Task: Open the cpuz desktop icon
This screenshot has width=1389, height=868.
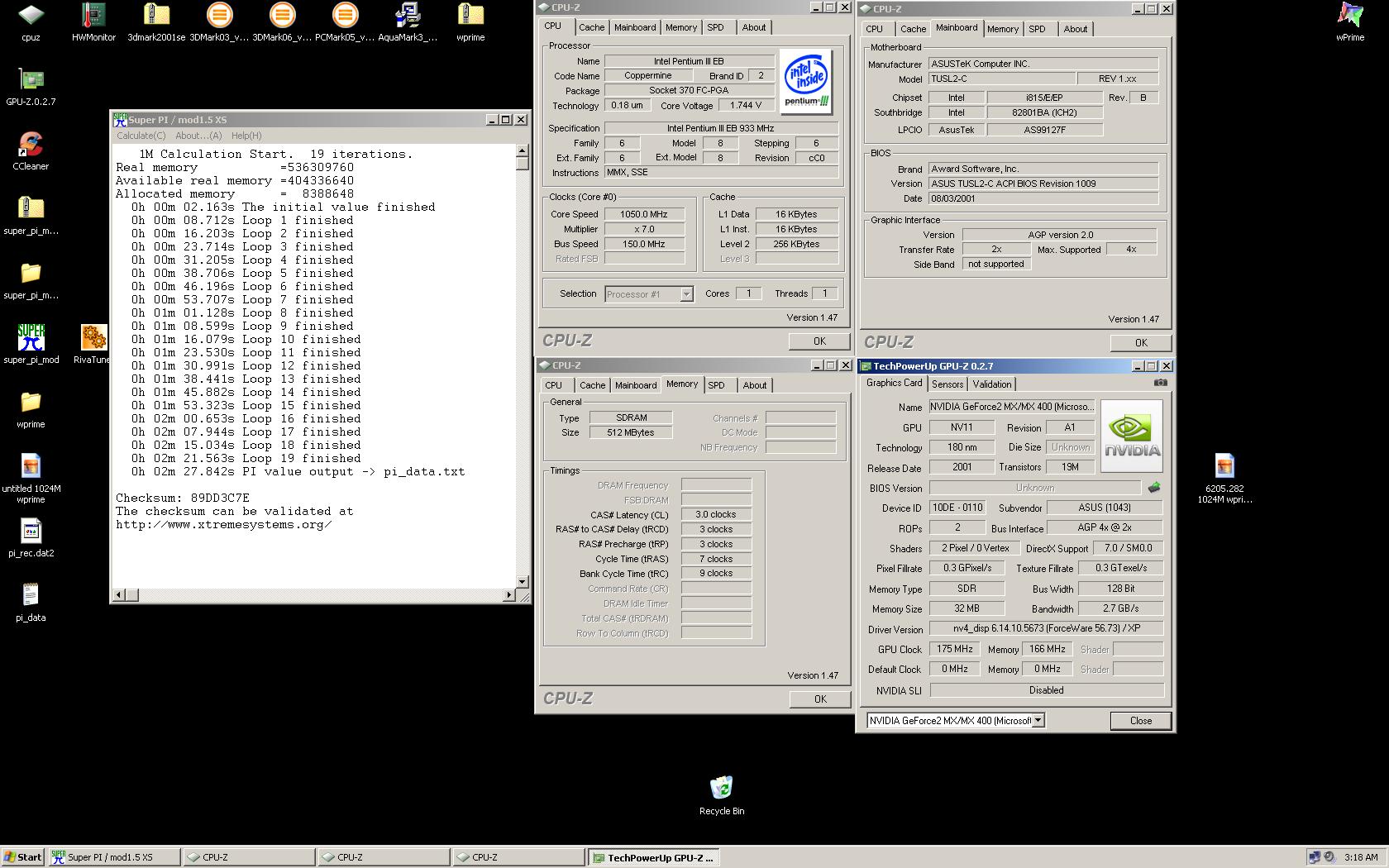Action: [x=31, y=21]
